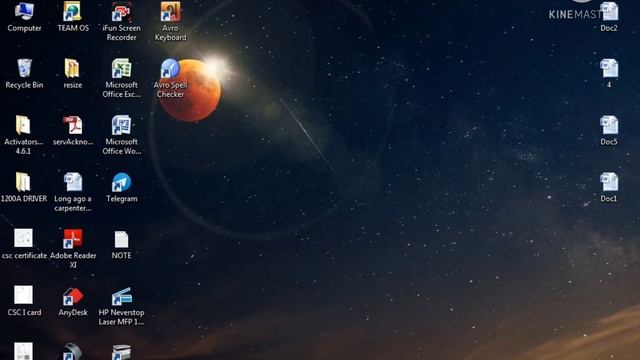Image resolution: width=640 pixels, height=360 pixels.
Task: Click the Microsoft Office Excel shortcut
Action: [121, 78]
